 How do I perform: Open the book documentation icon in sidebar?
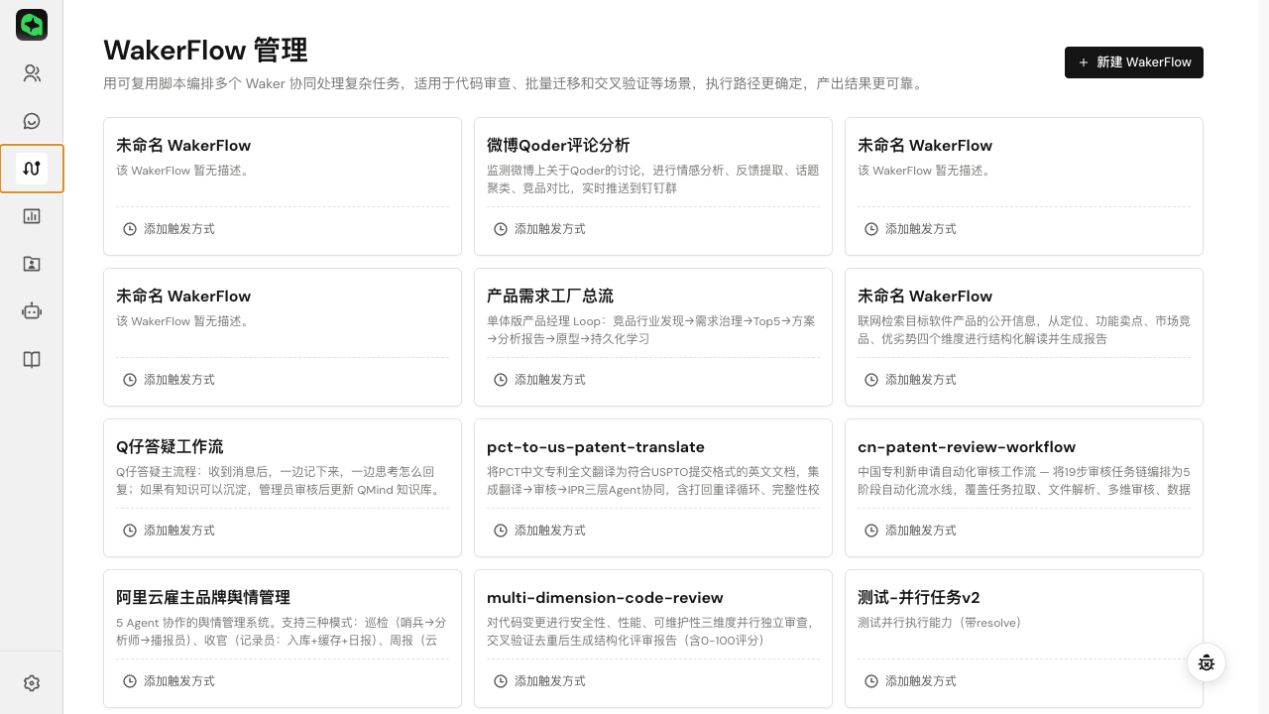(x=31, y=359)
